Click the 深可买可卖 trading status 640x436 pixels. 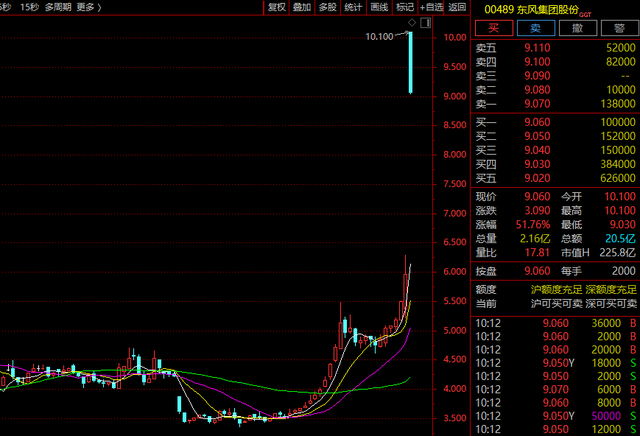click(611, 303)
